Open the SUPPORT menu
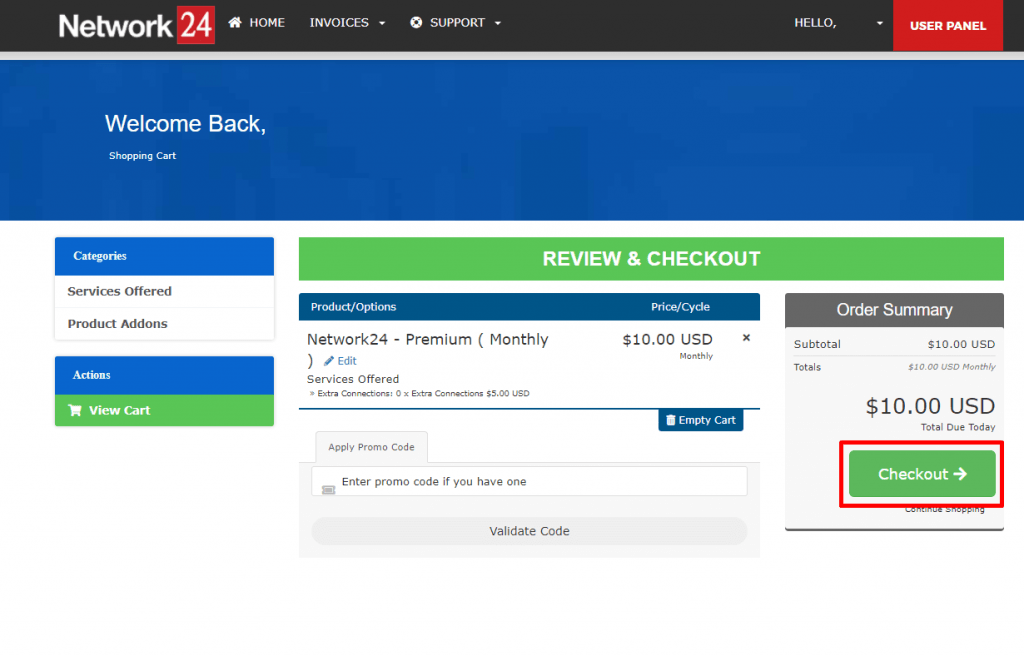 pyautogui.click(x=456, y=23)
